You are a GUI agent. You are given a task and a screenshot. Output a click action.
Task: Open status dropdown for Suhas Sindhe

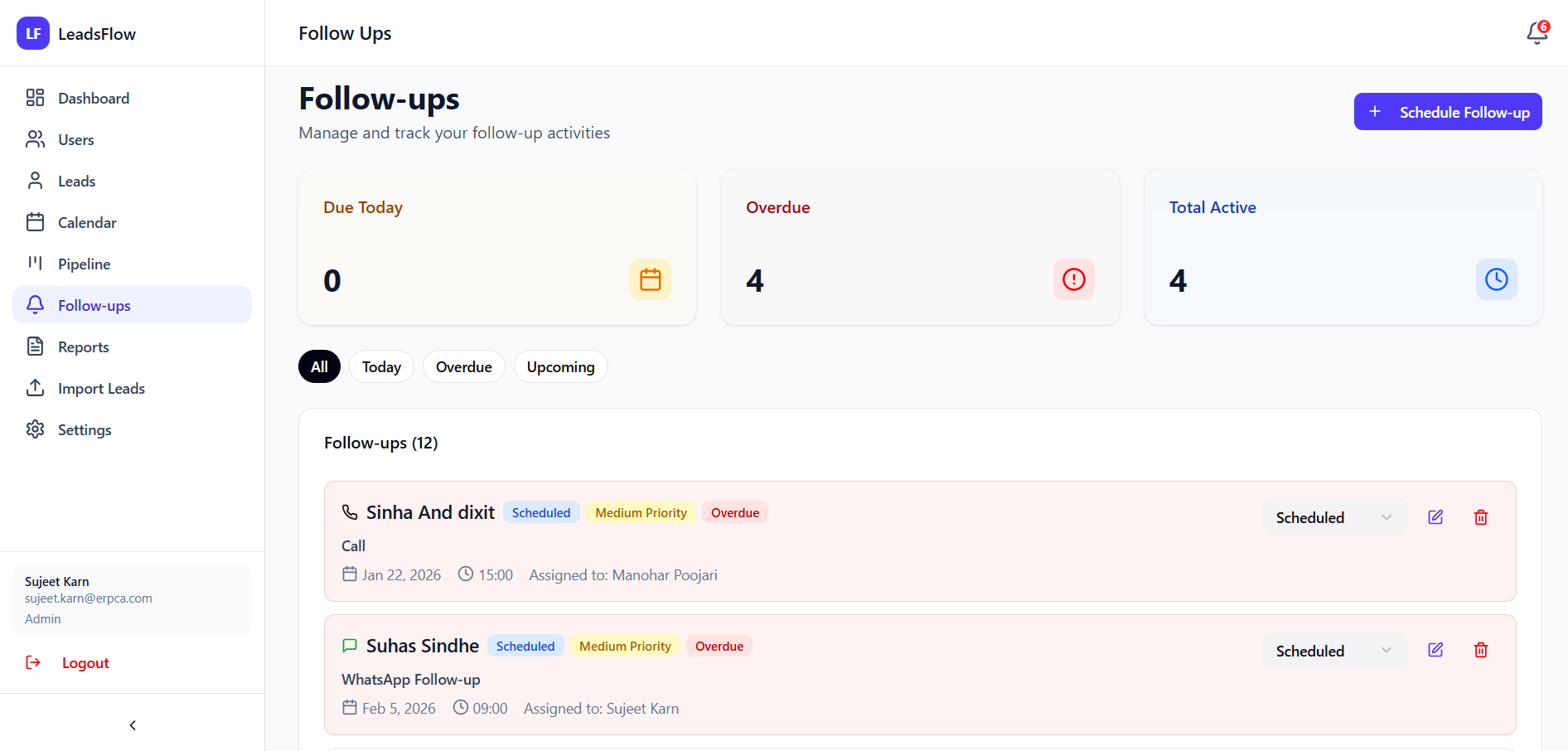click(x=1333, y=651)
